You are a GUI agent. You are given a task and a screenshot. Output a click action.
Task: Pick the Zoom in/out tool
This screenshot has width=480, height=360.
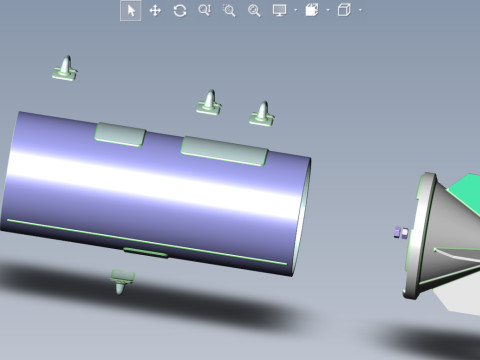204,10
